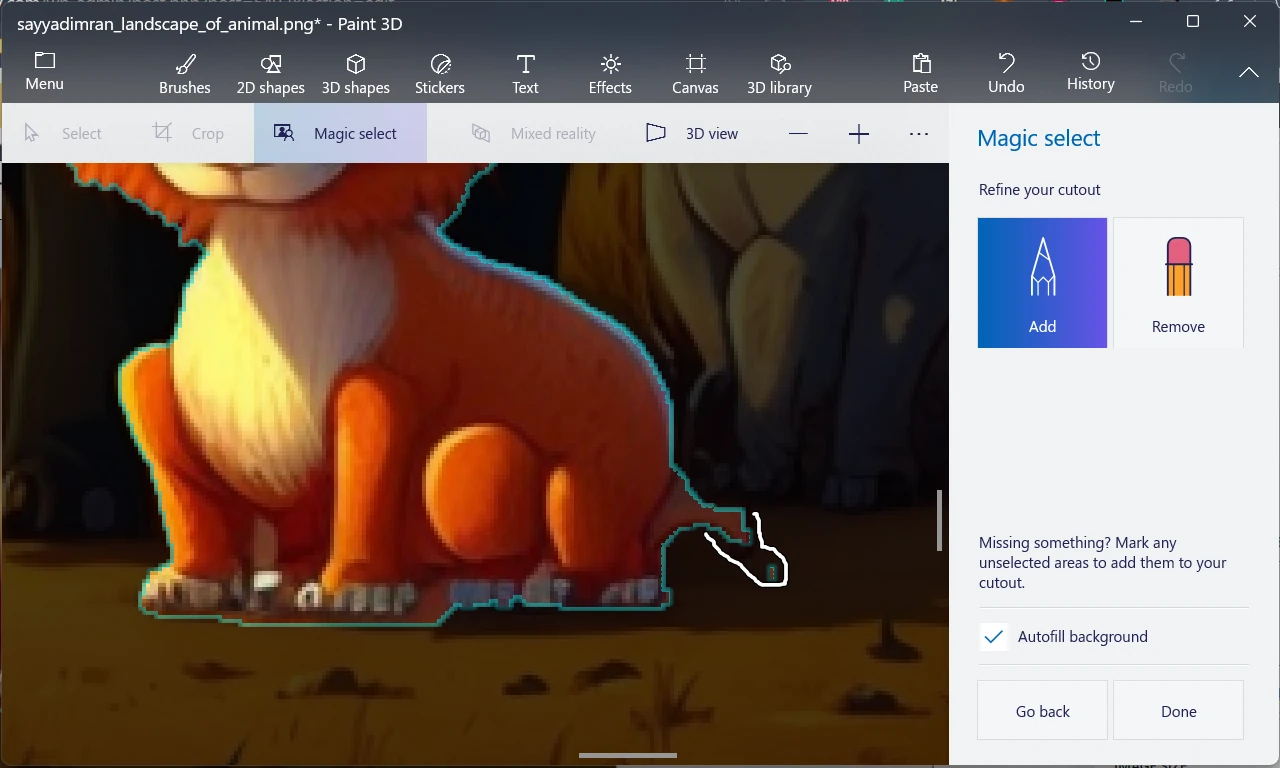
Task: Undo the last action
Action: (x=1005, y=72)
